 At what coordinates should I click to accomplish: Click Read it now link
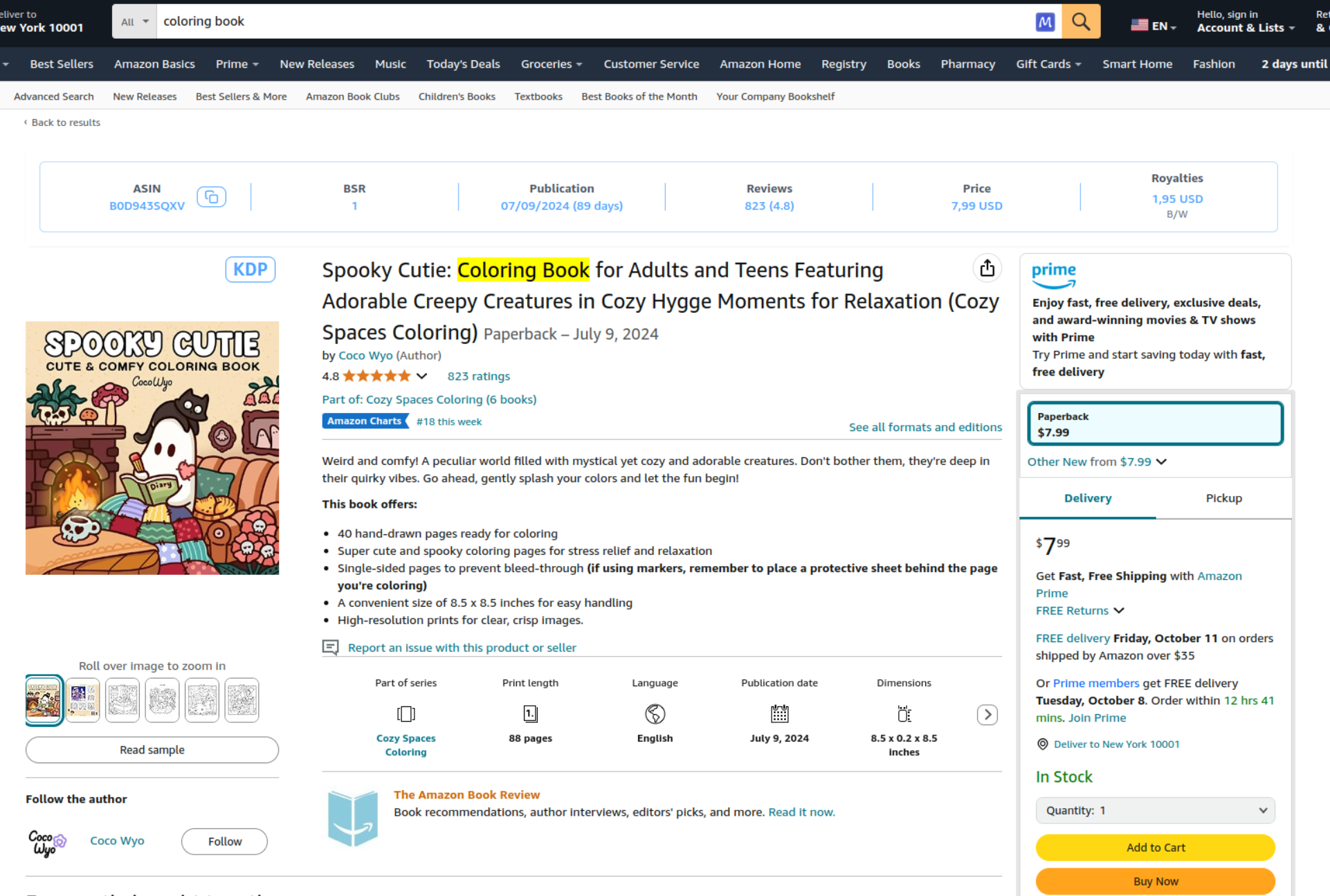tap(801, 812)
